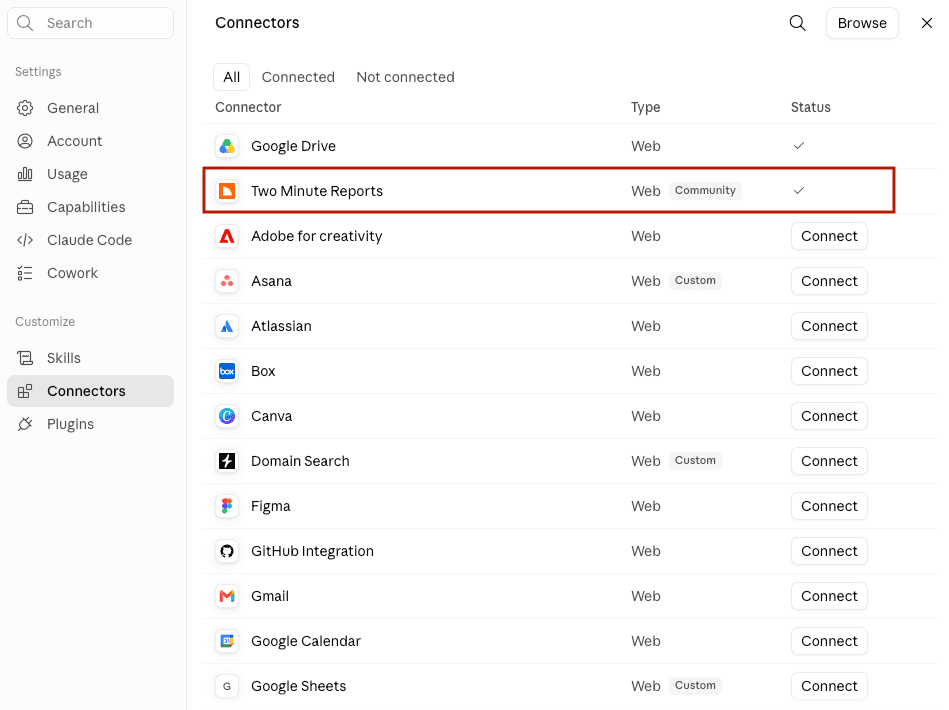This screenshot has width=949, height=710.
Task: Click the Usage bar chart icon
Action: 25,174
